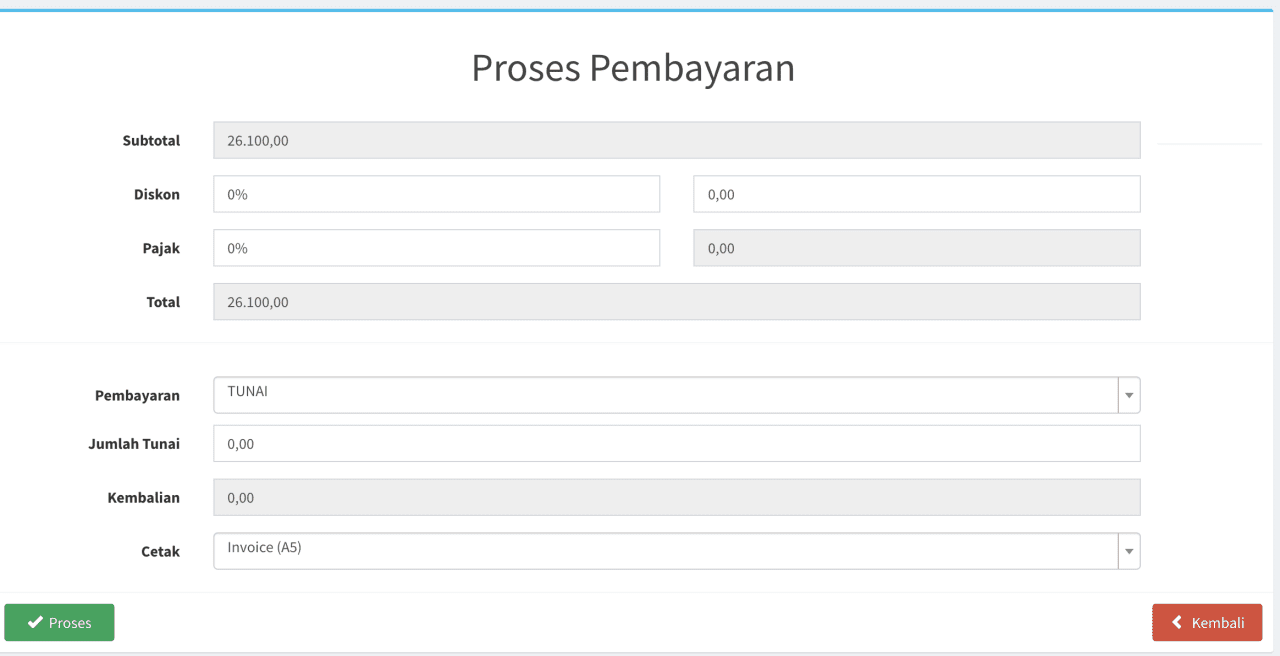1280x656 pixels.
Task: Focus the Diskon amount input field
Action: point(916,194)
